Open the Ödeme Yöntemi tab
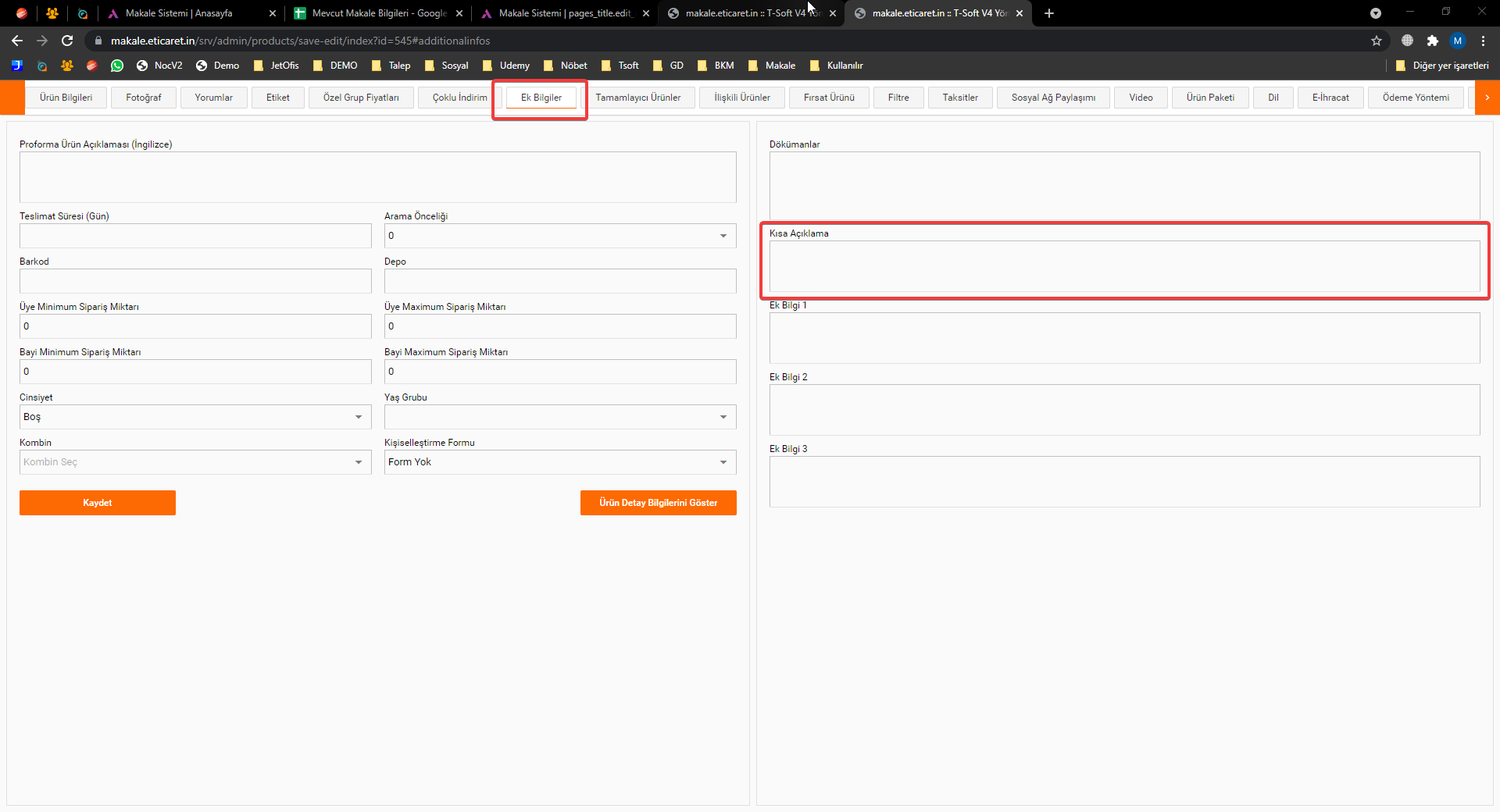Image resolution: width=1500 pixels, height=812 pixels. 1416,98
